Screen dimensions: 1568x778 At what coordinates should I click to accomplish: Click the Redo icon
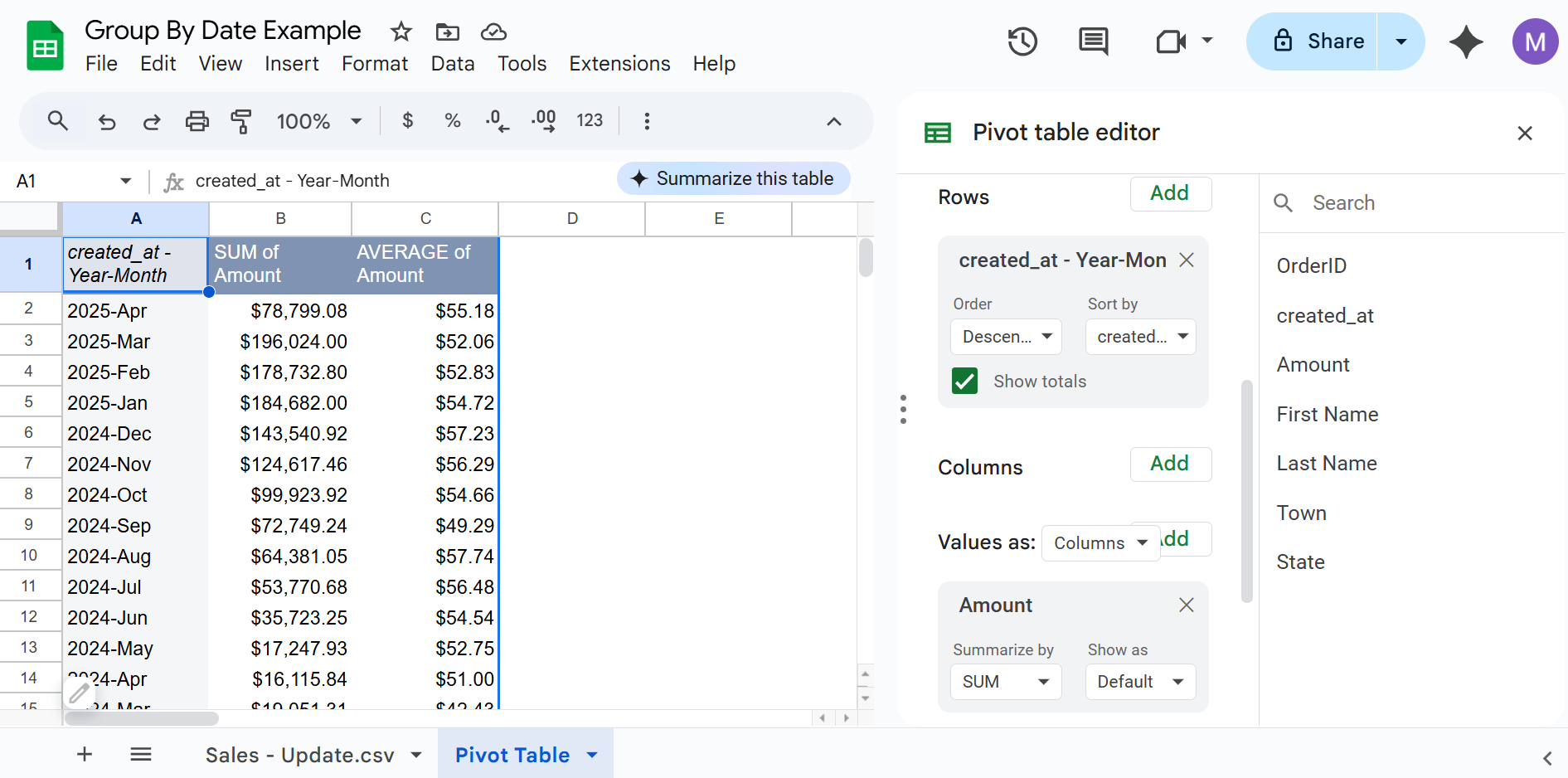coord(152,121)
